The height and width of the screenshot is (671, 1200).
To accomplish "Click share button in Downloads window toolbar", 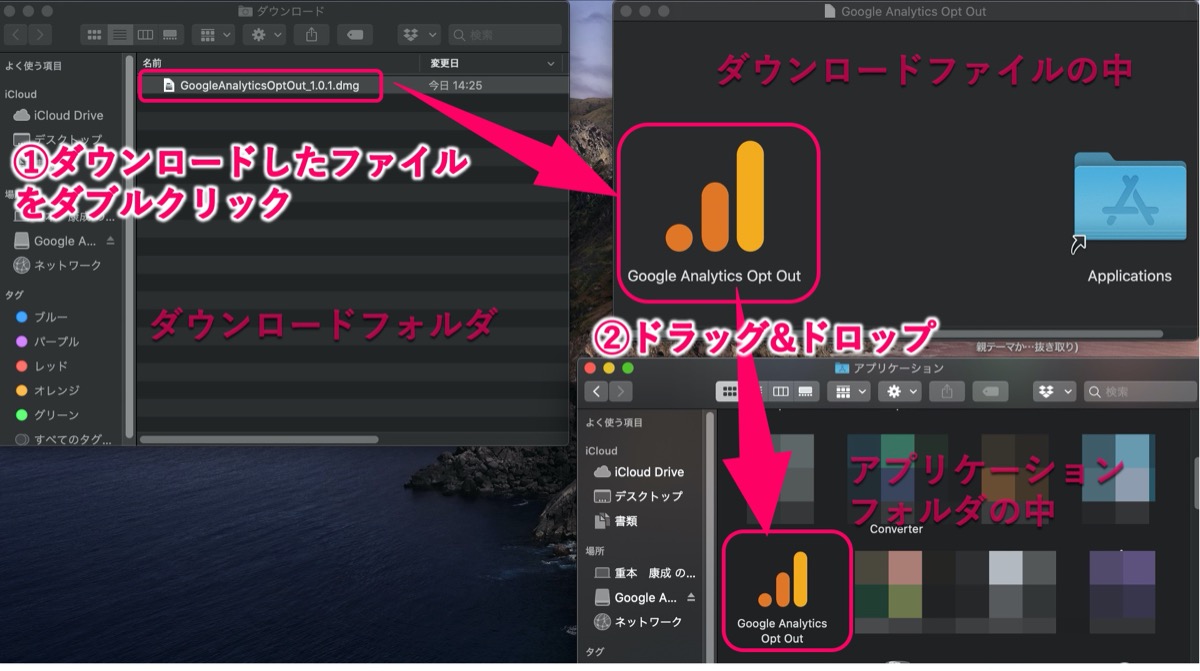I will 312,34.
